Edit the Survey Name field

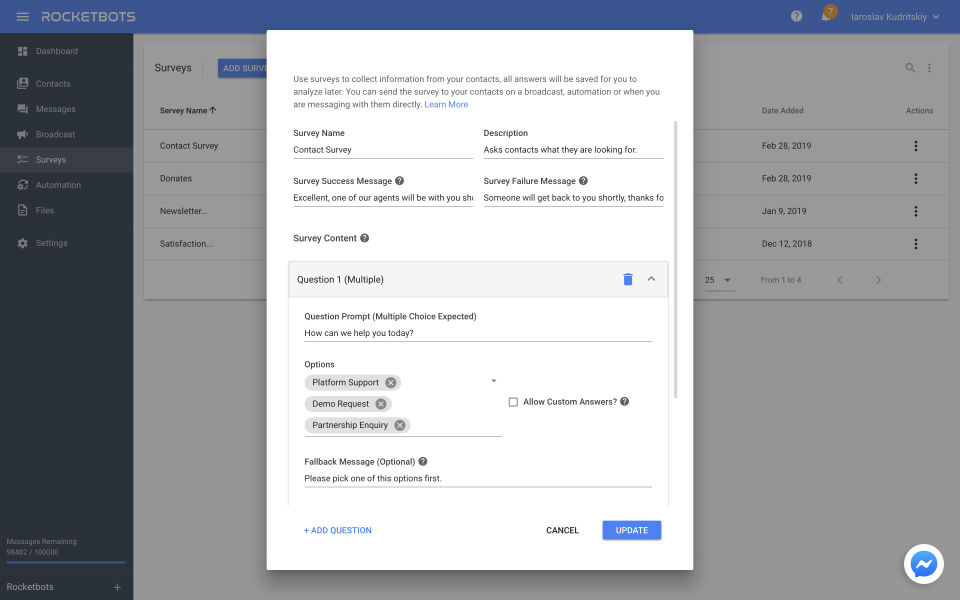[x=383, y=150]
